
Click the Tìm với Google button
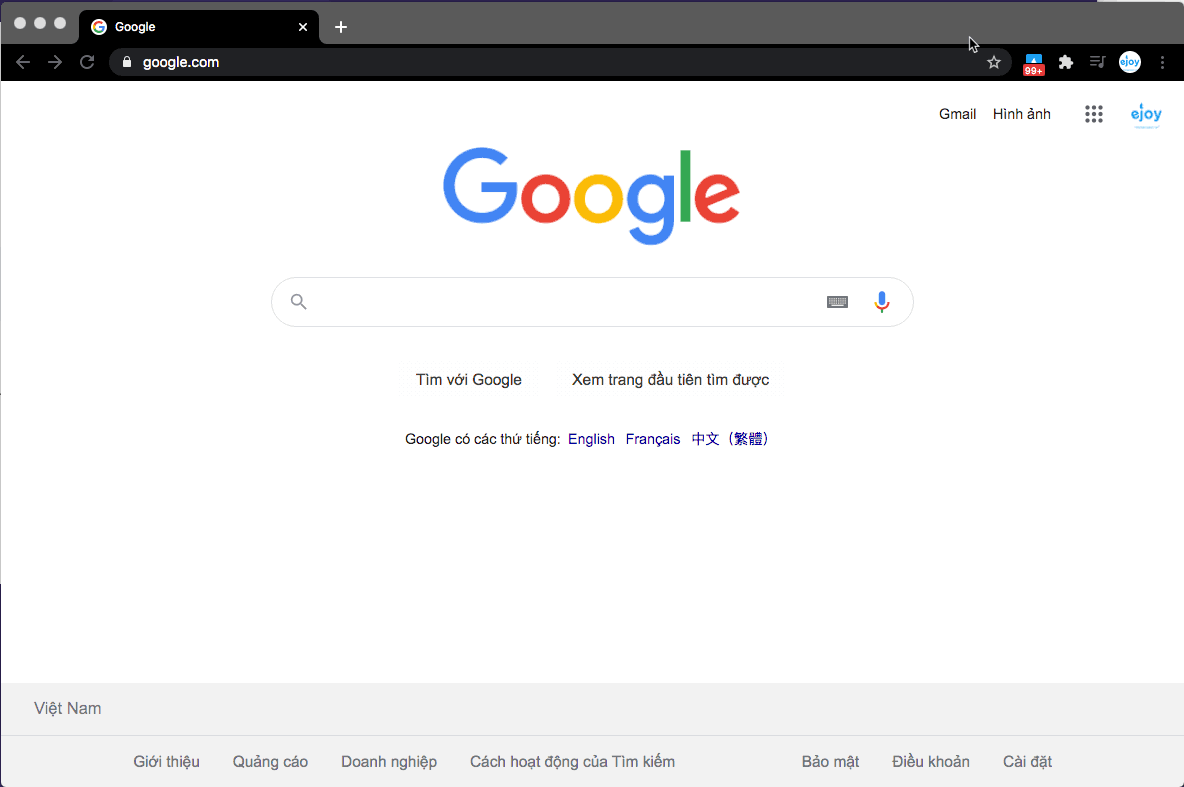pos(468,379)
